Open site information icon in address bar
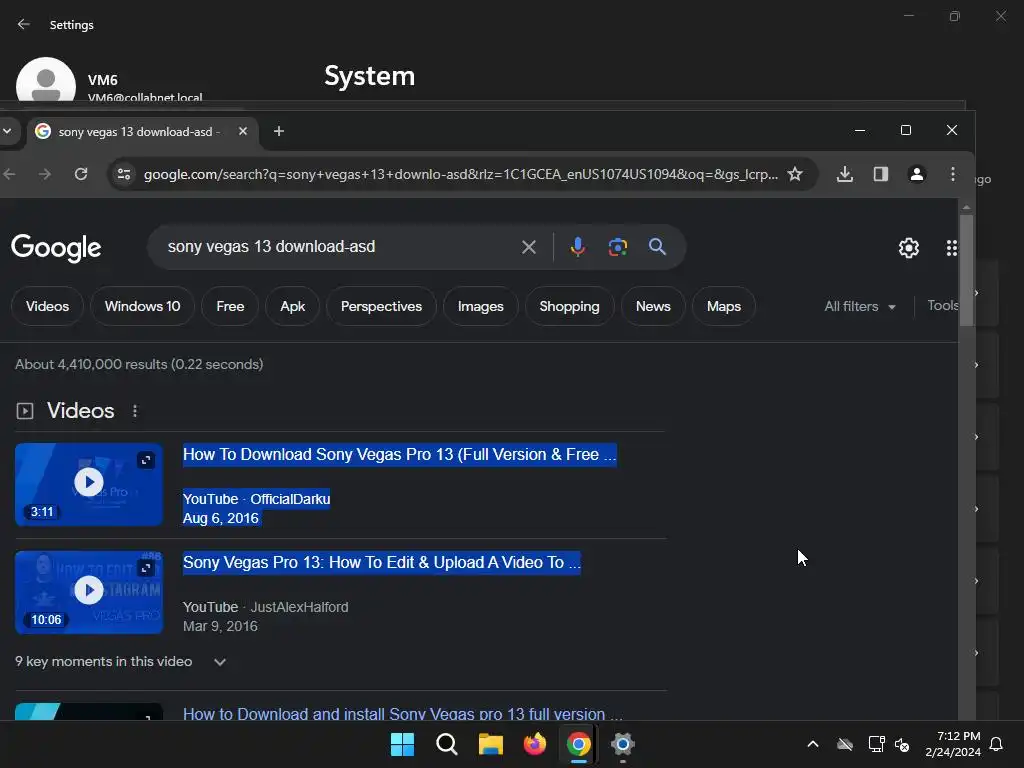 [x=123, y=174]
